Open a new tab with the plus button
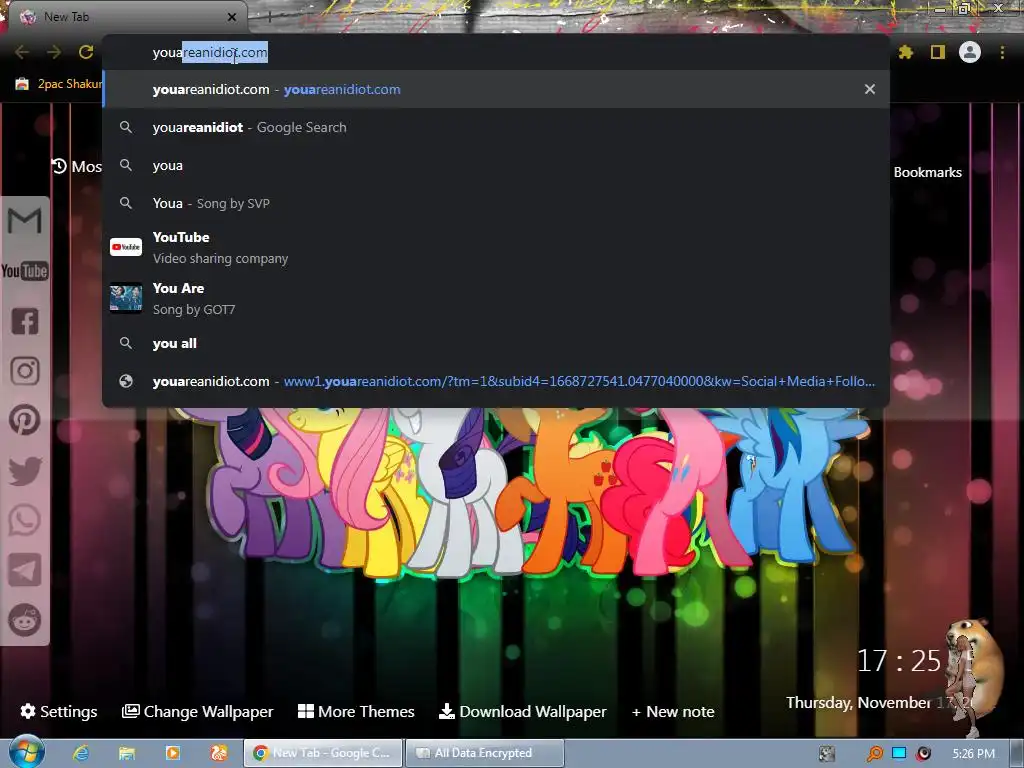This screenshot has width=1024, height=768. [x=269, y=17]
